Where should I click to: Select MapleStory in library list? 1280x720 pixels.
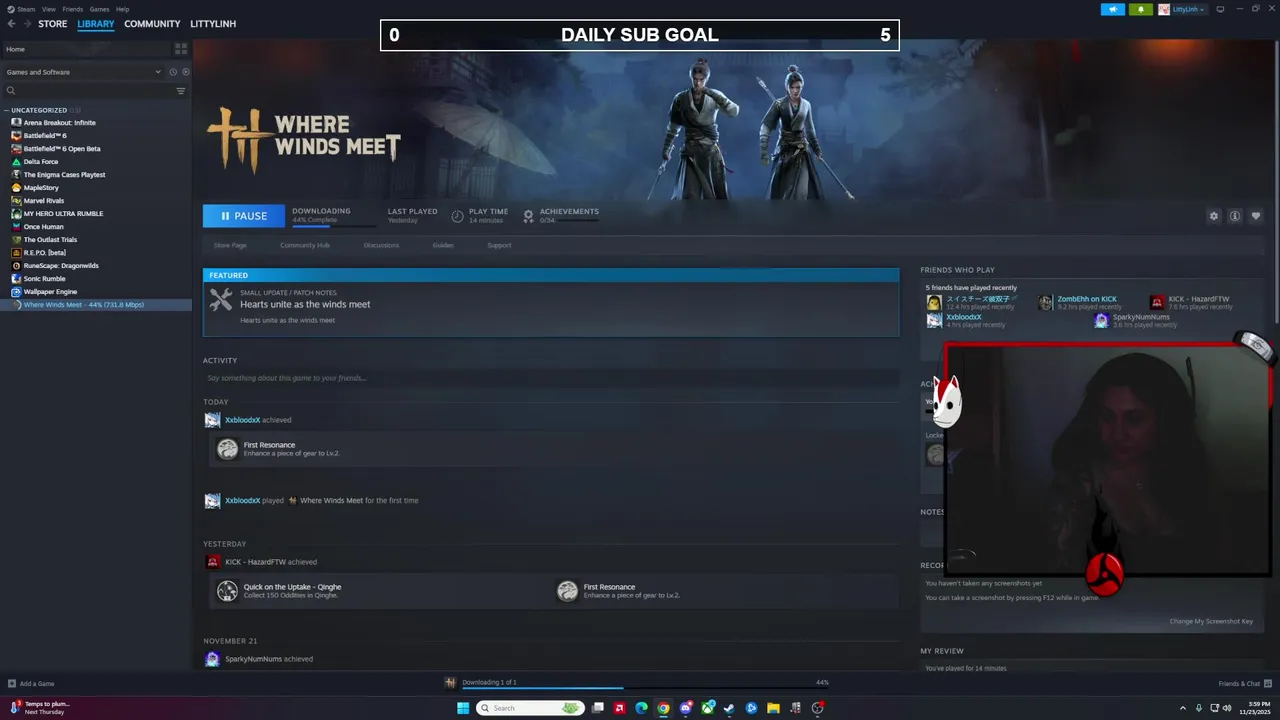coord(41,188)
